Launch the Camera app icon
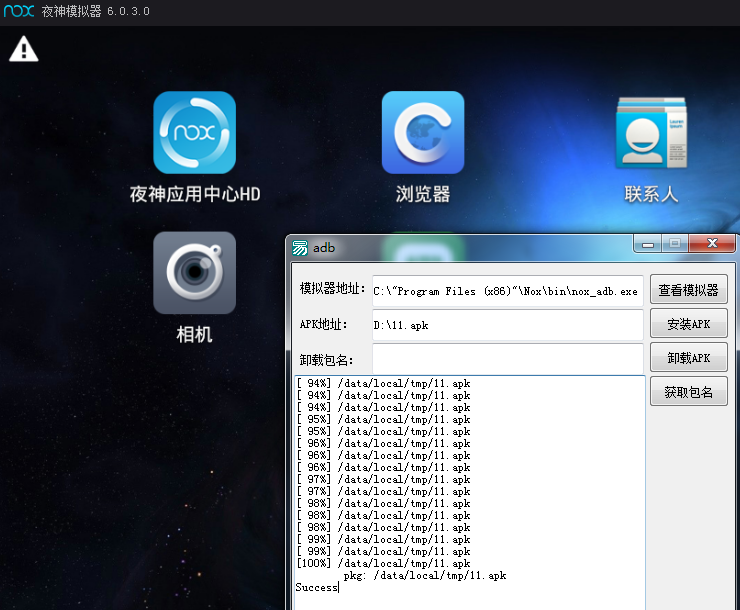 (194, 273)
